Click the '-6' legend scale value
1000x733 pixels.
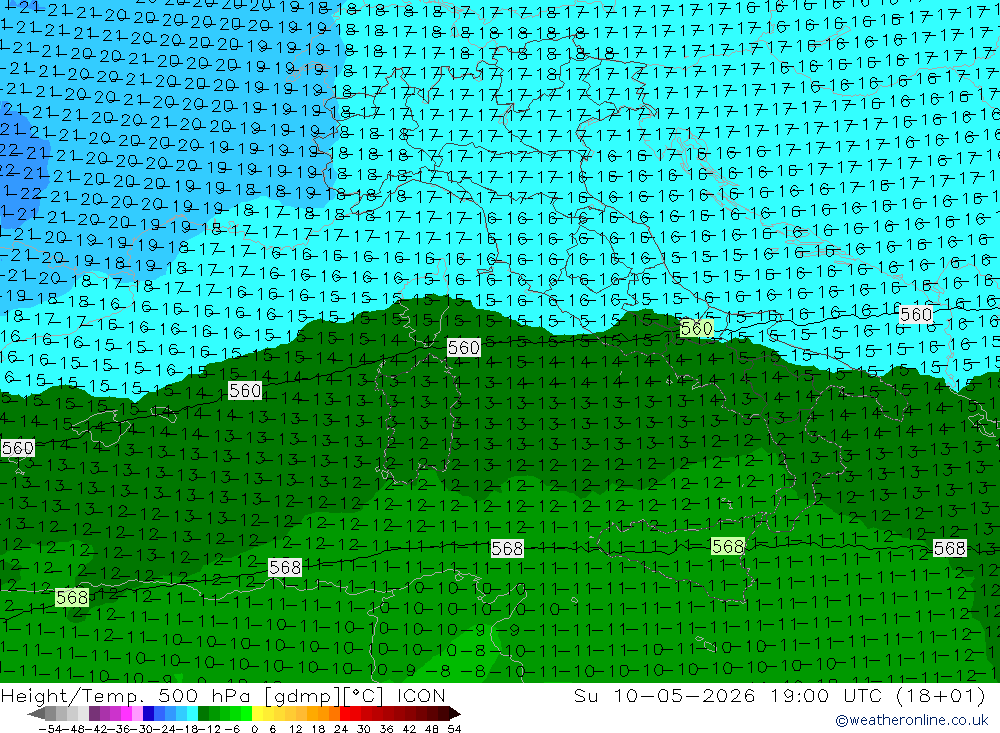click(x=232, y=729)
